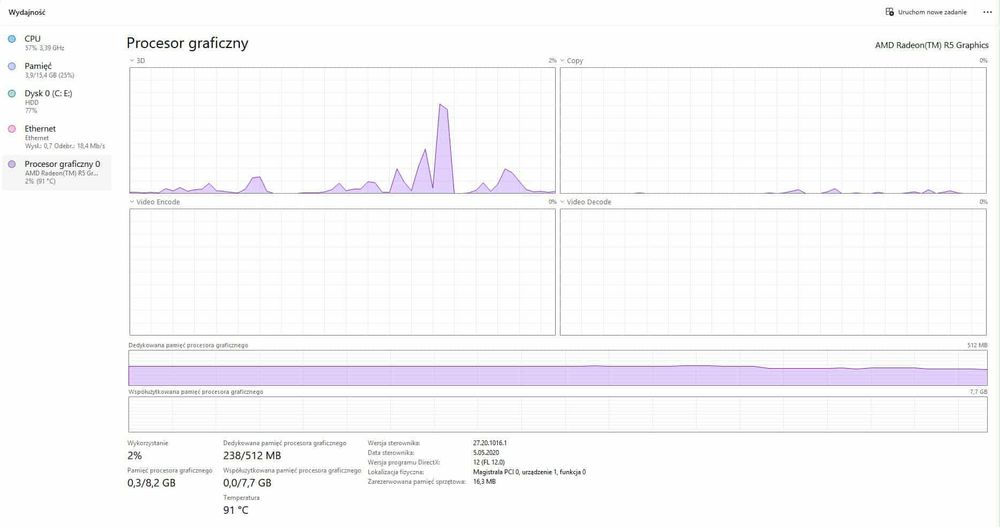Select Procesor graficzny 0 in sidebar
This screenshot has width=1000, height=527.
[56, 172]
